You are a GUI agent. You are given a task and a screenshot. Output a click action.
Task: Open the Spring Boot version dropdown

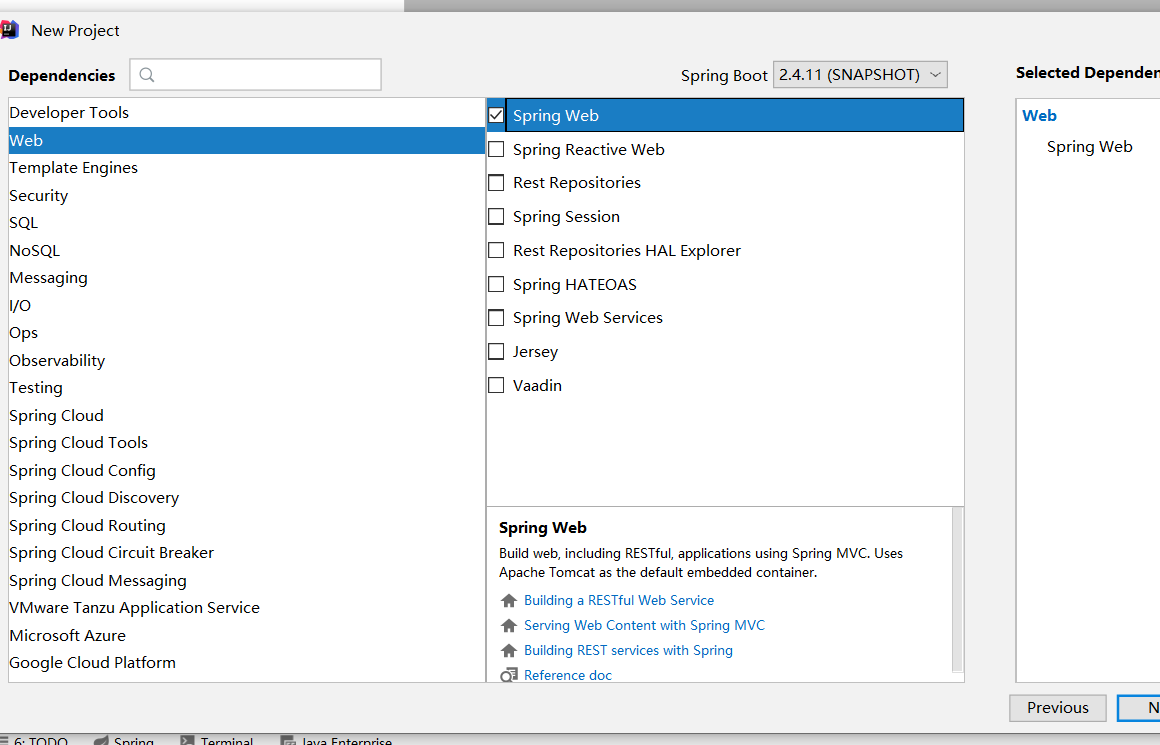(860, 75)
